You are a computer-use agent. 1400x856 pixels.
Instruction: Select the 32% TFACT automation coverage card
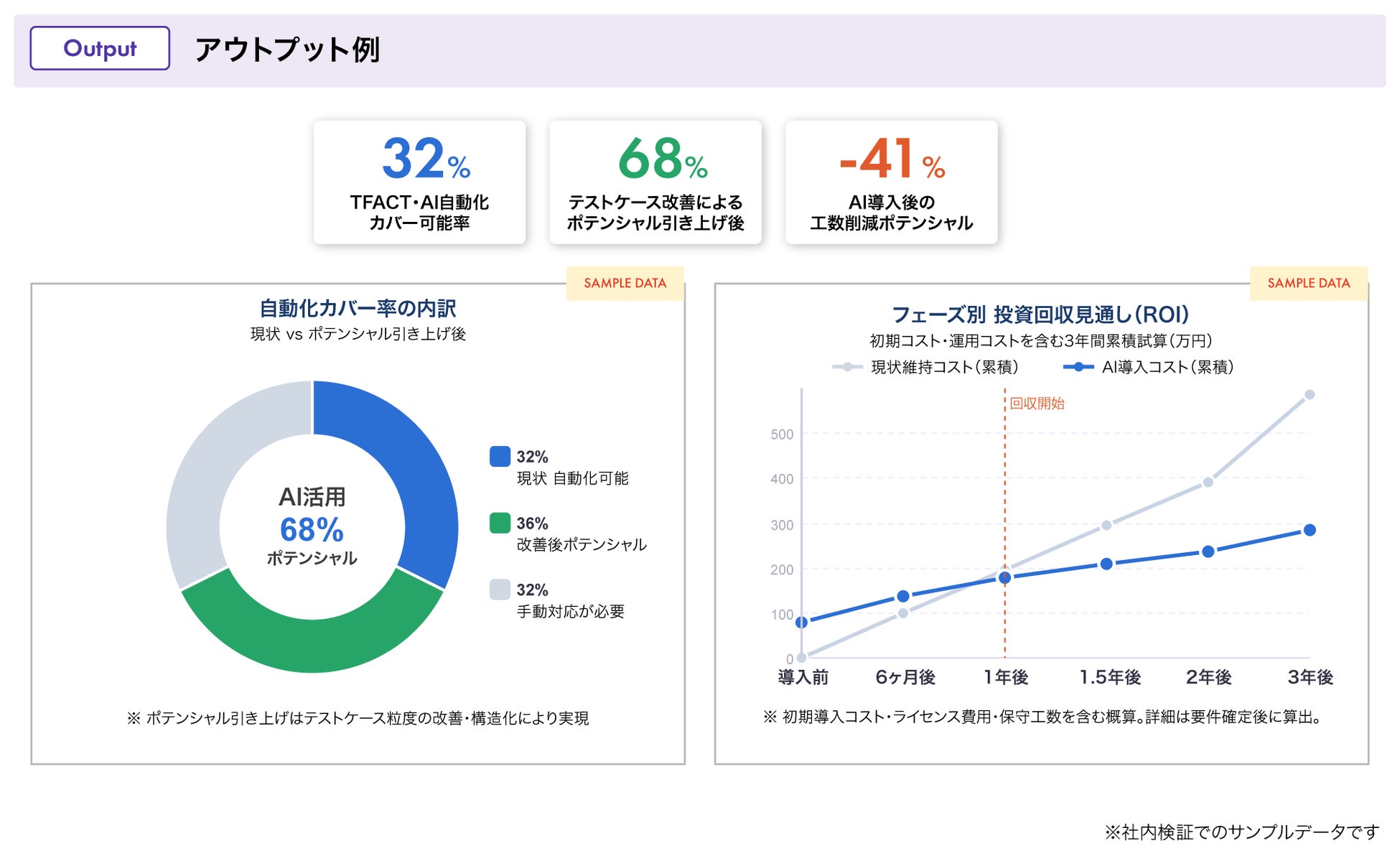coord(419,182)
